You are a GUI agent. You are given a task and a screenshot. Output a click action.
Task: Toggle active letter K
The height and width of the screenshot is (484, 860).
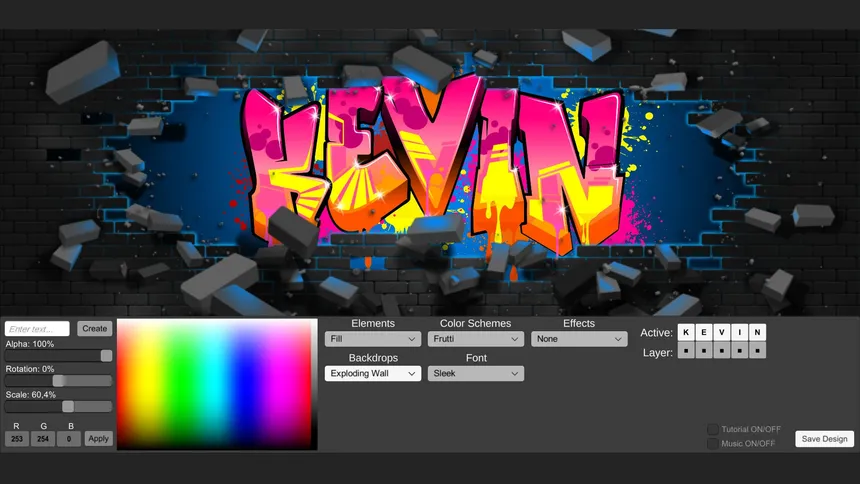point(686,332)
